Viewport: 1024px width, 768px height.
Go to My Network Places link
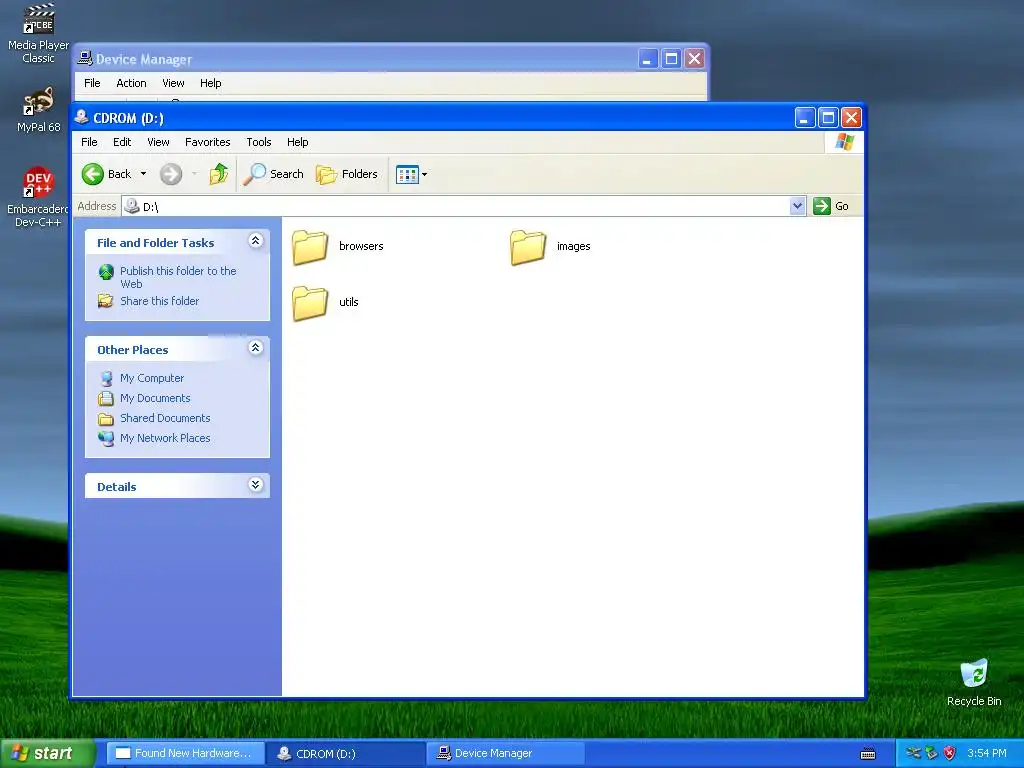coord(165,438)
